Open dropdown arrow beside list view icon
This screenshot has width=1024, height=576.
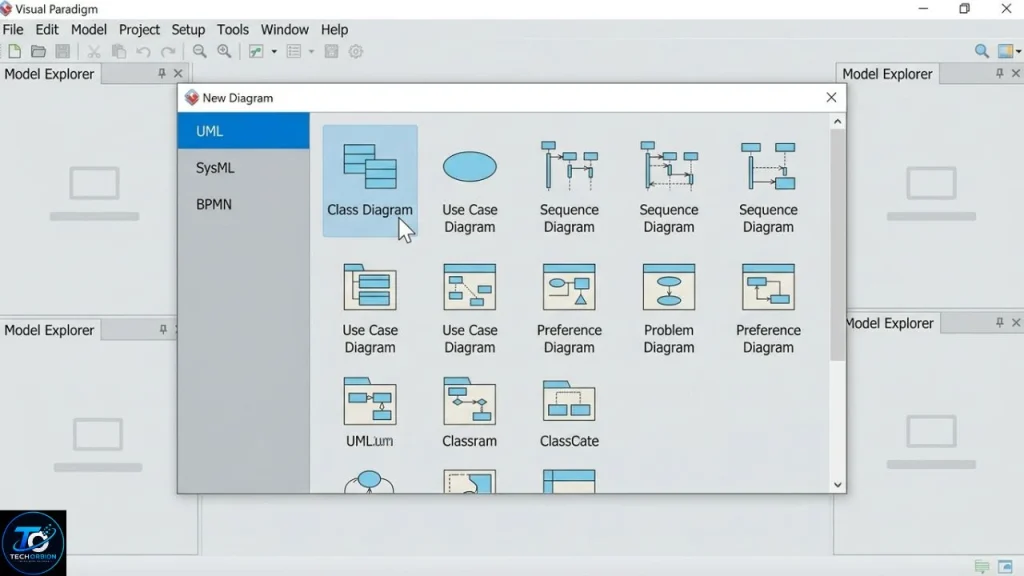[312, 52]
